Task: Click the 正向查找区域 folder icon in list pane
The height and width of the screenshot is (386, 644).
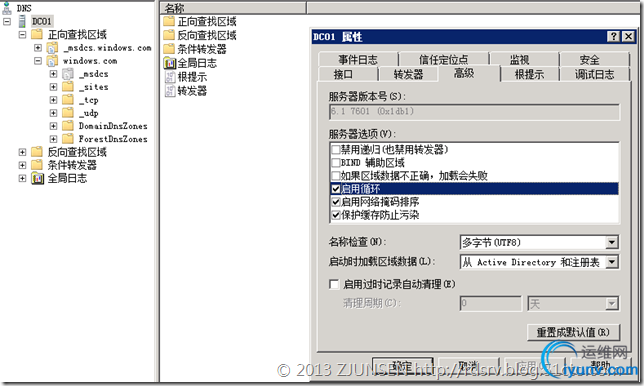Action: click(x=169, y=21)
